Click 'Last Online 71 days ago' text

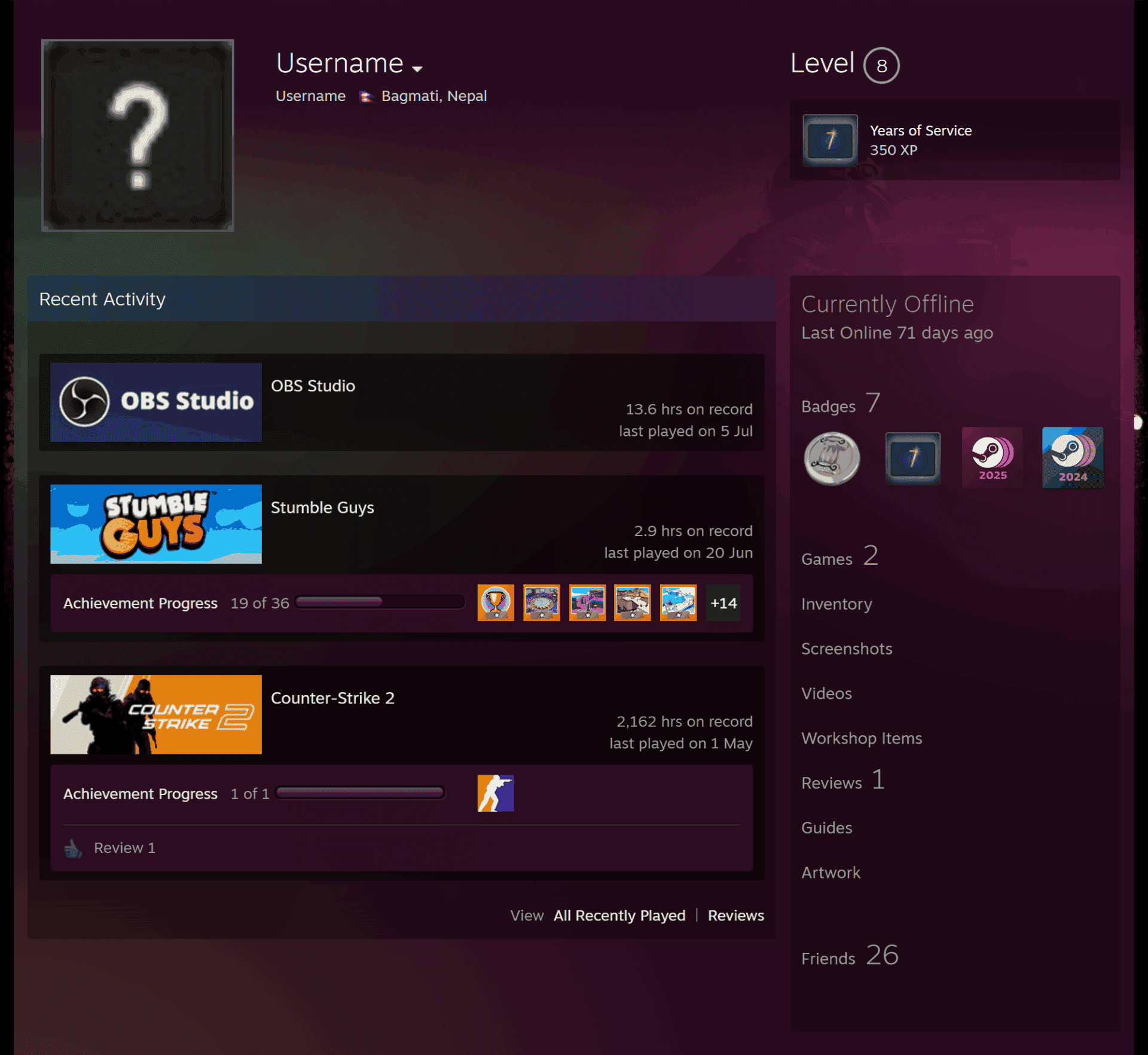coord(897,333)
